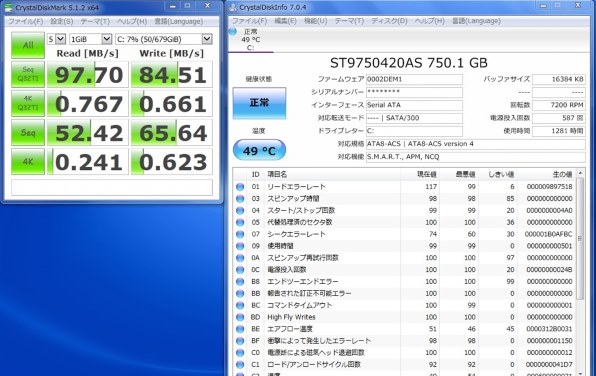Click status icon for 0C 電源投入回数
This screenshot has height=376, width=596.
(x=240, y=270)
